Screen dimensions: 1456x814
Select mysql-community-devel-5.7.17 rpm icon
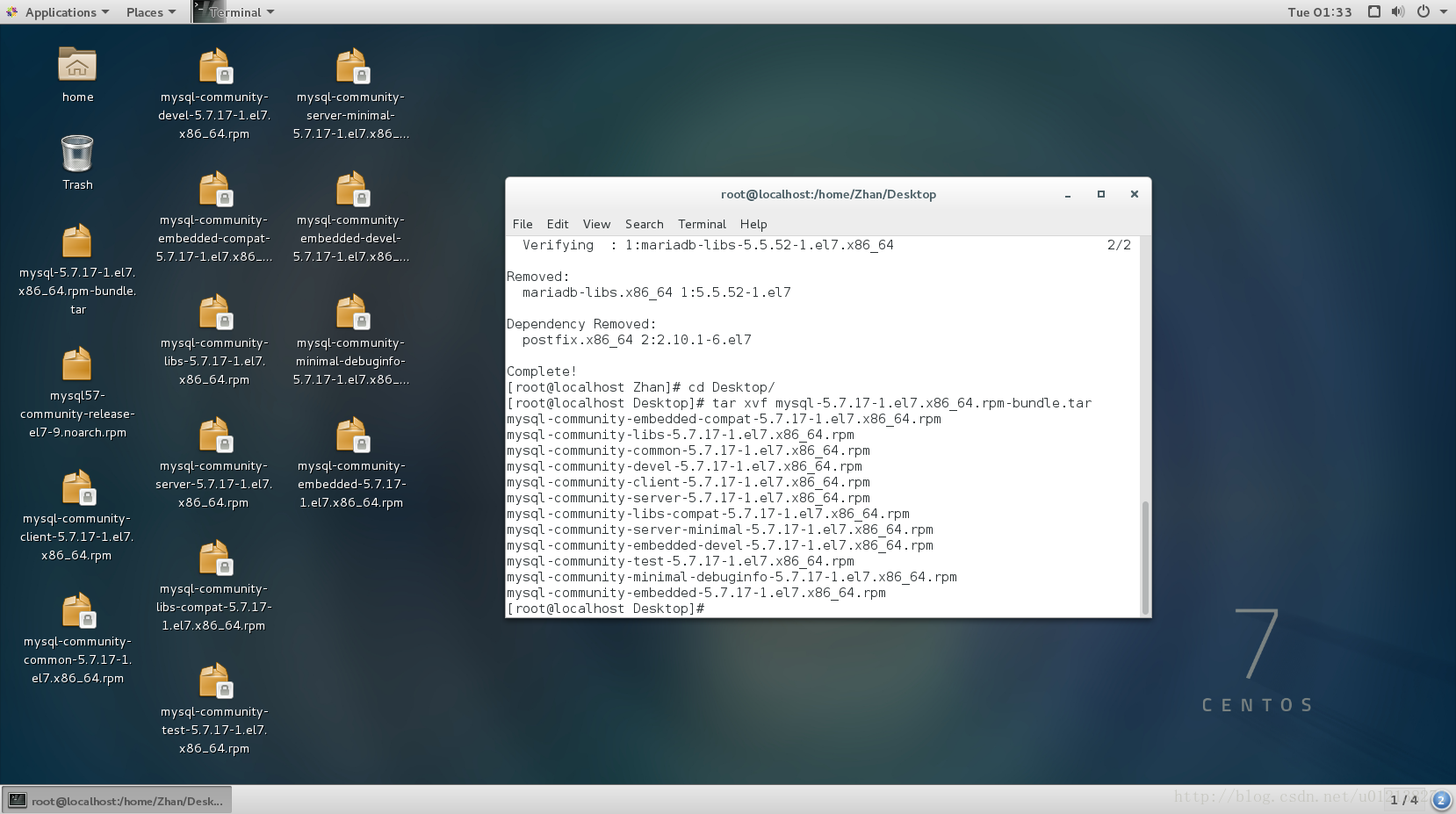(214, 66)
